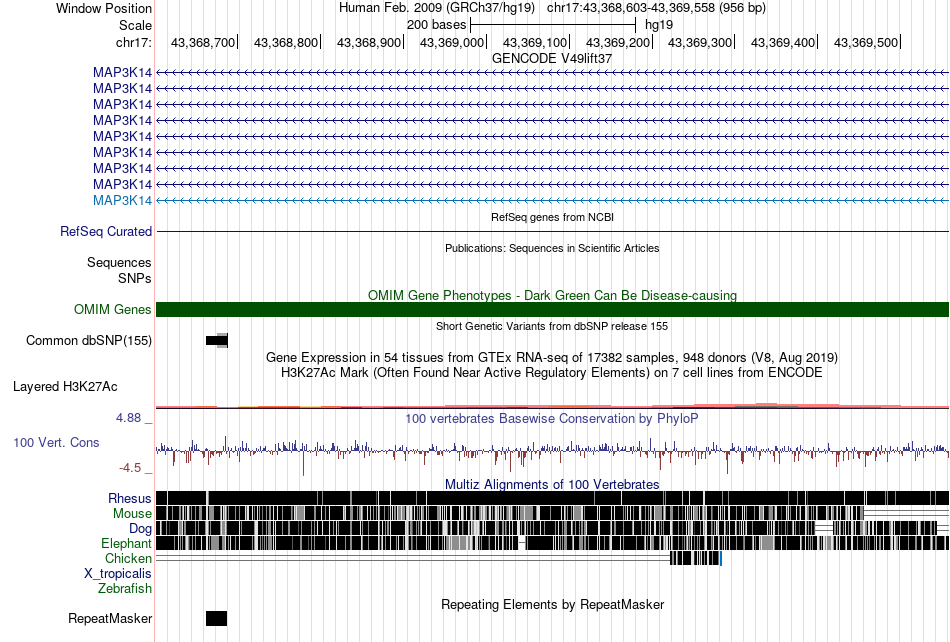
Task: Click the chr17: ruler label
Action: click(x=133, y=42)
